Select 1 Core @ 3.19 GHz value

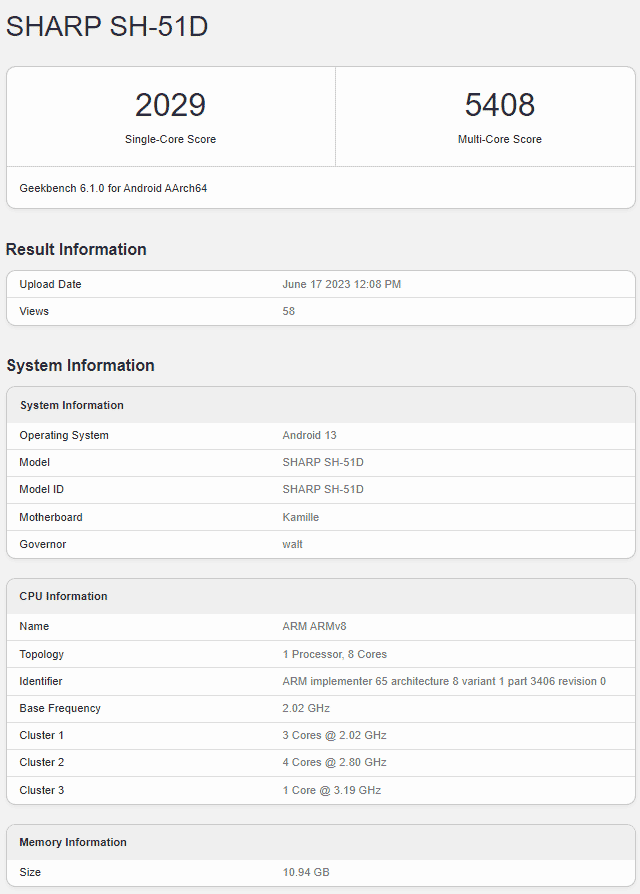point(332,790)
